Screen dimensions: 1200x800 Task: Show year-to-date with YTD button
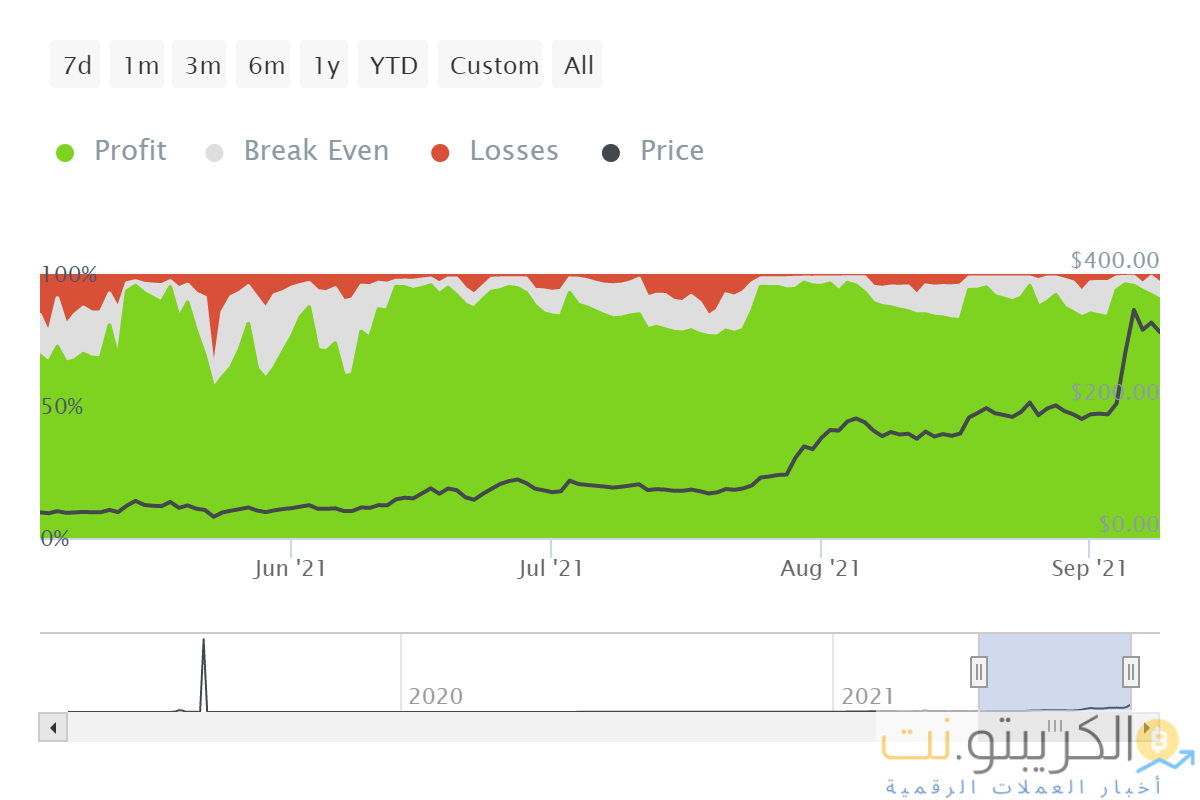[393, 65]
